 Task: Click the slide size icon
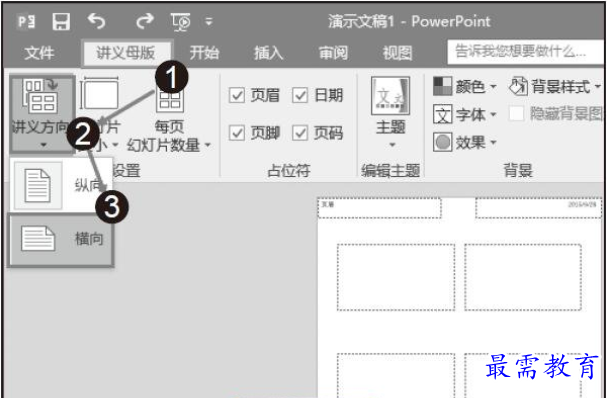click(99, 93)
